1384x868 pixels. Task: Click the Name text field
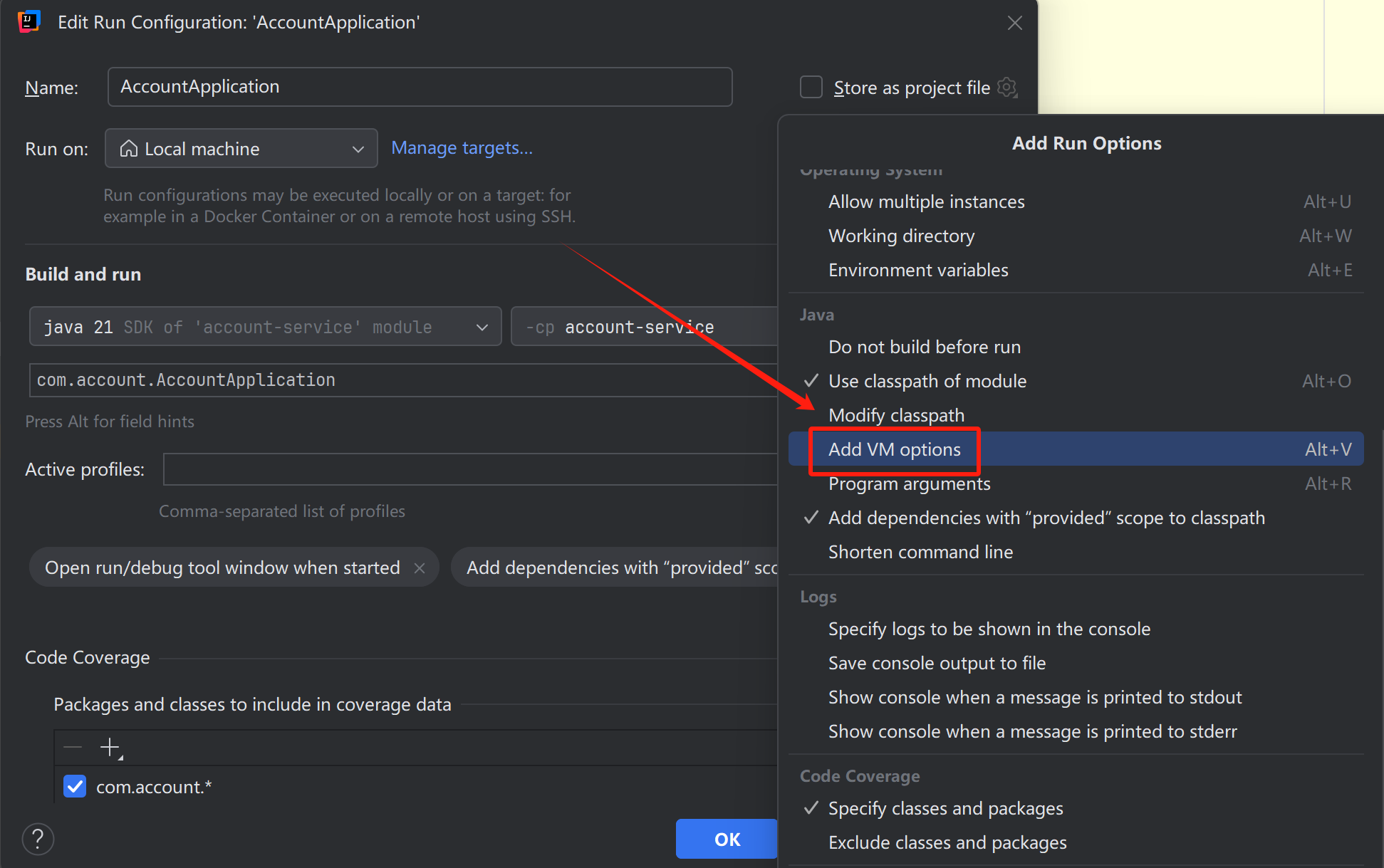[x=420, y=87]
